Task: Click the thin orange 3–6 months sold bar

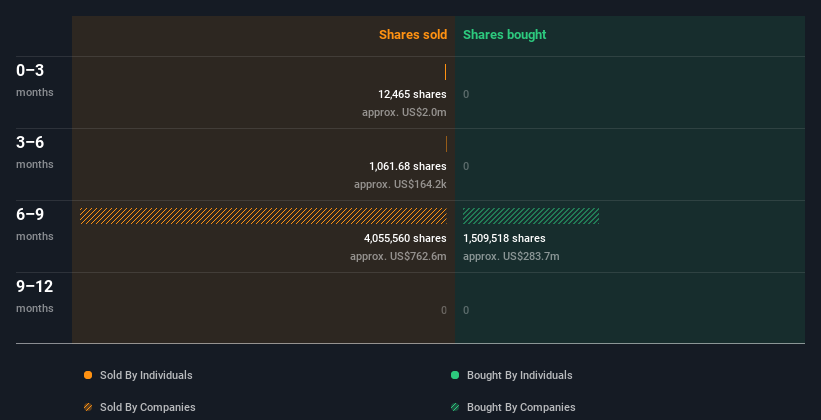Action: [446, 144]
